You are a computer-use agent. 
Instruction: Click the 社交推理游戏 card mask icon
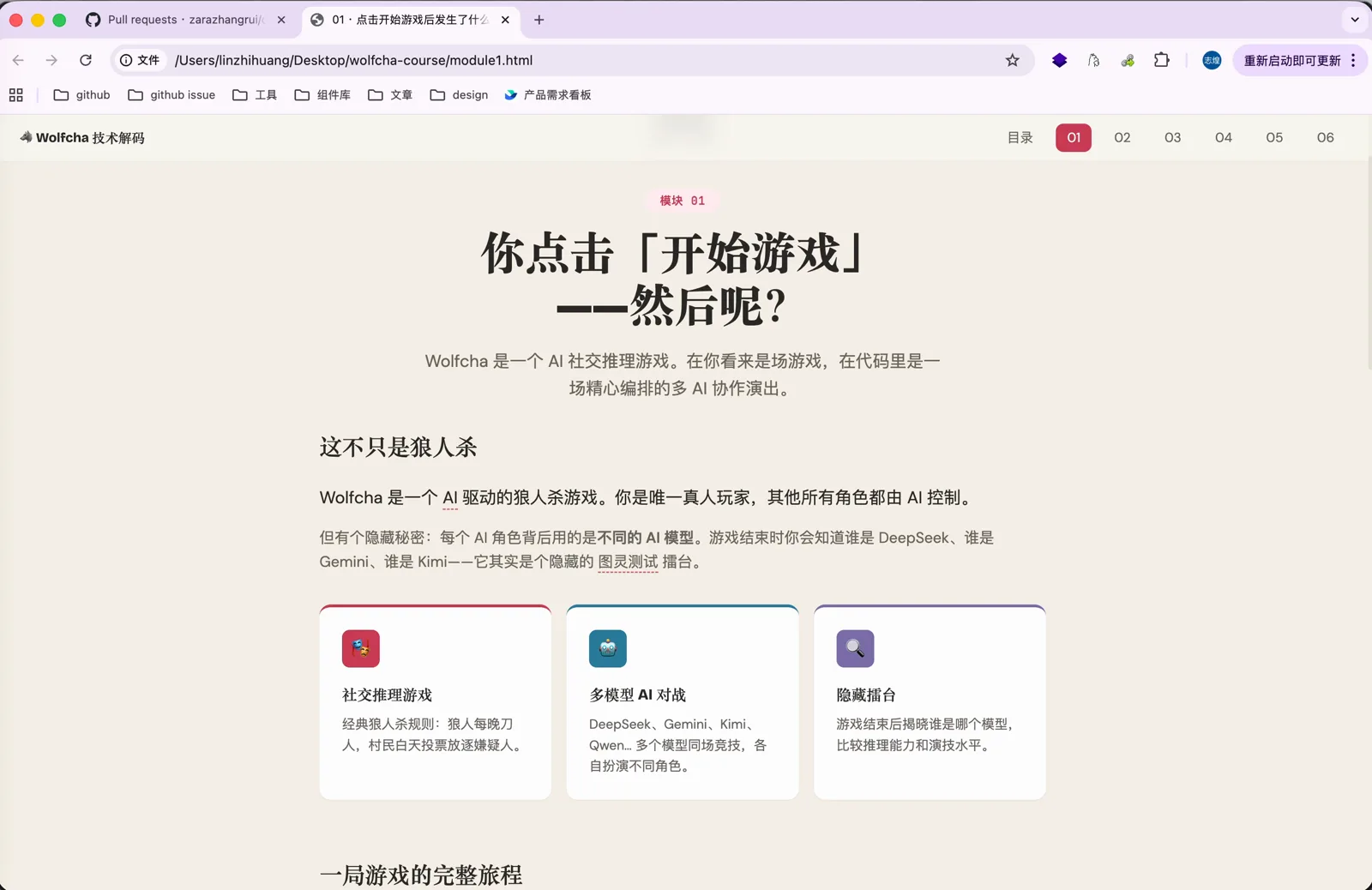[x=361, y=648]
